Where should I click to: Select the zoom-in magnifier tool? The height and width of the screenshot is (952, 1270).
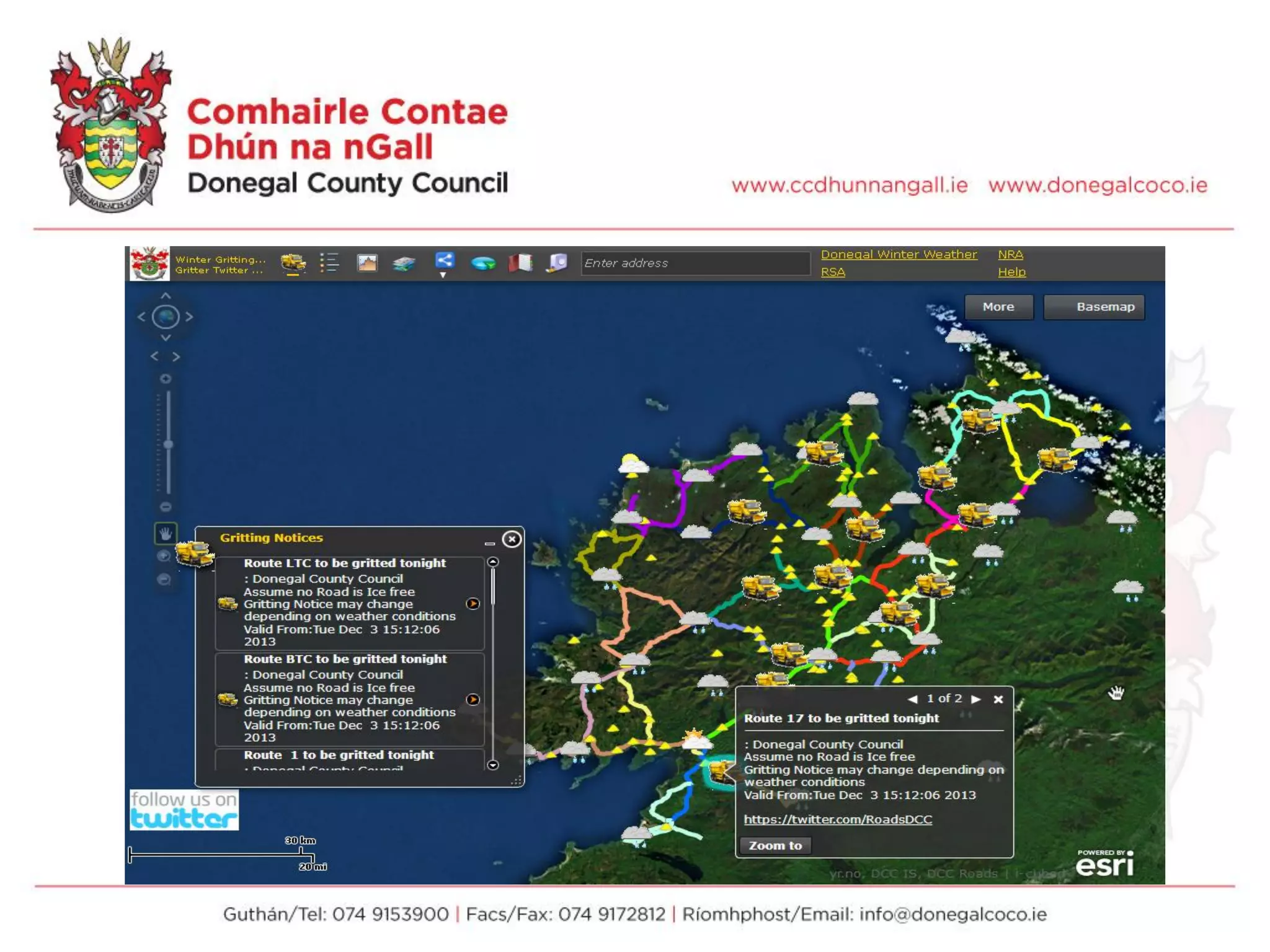point(164,556)
